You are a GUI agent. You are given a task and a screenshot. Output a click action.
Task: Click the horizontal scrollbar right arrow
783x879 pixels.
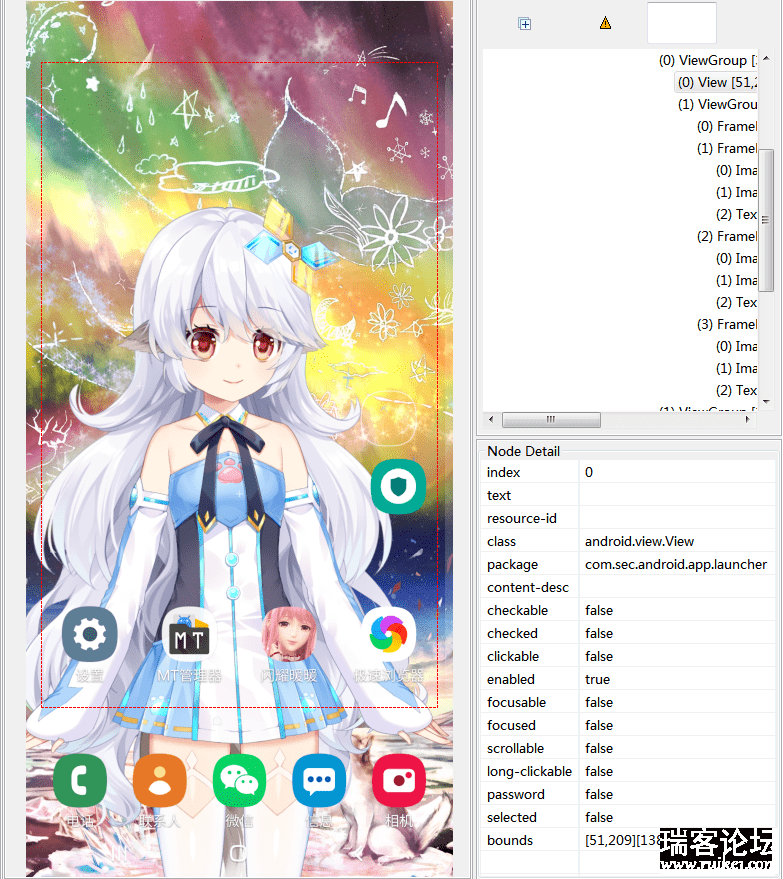coord(748,419)
